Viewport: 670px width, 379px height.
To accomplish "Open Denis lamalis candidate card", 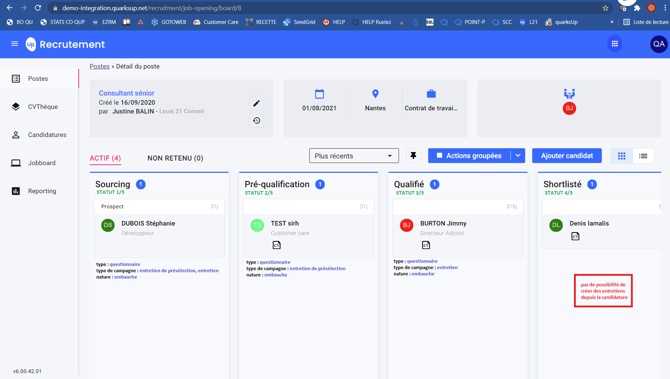I will [602, 224].
